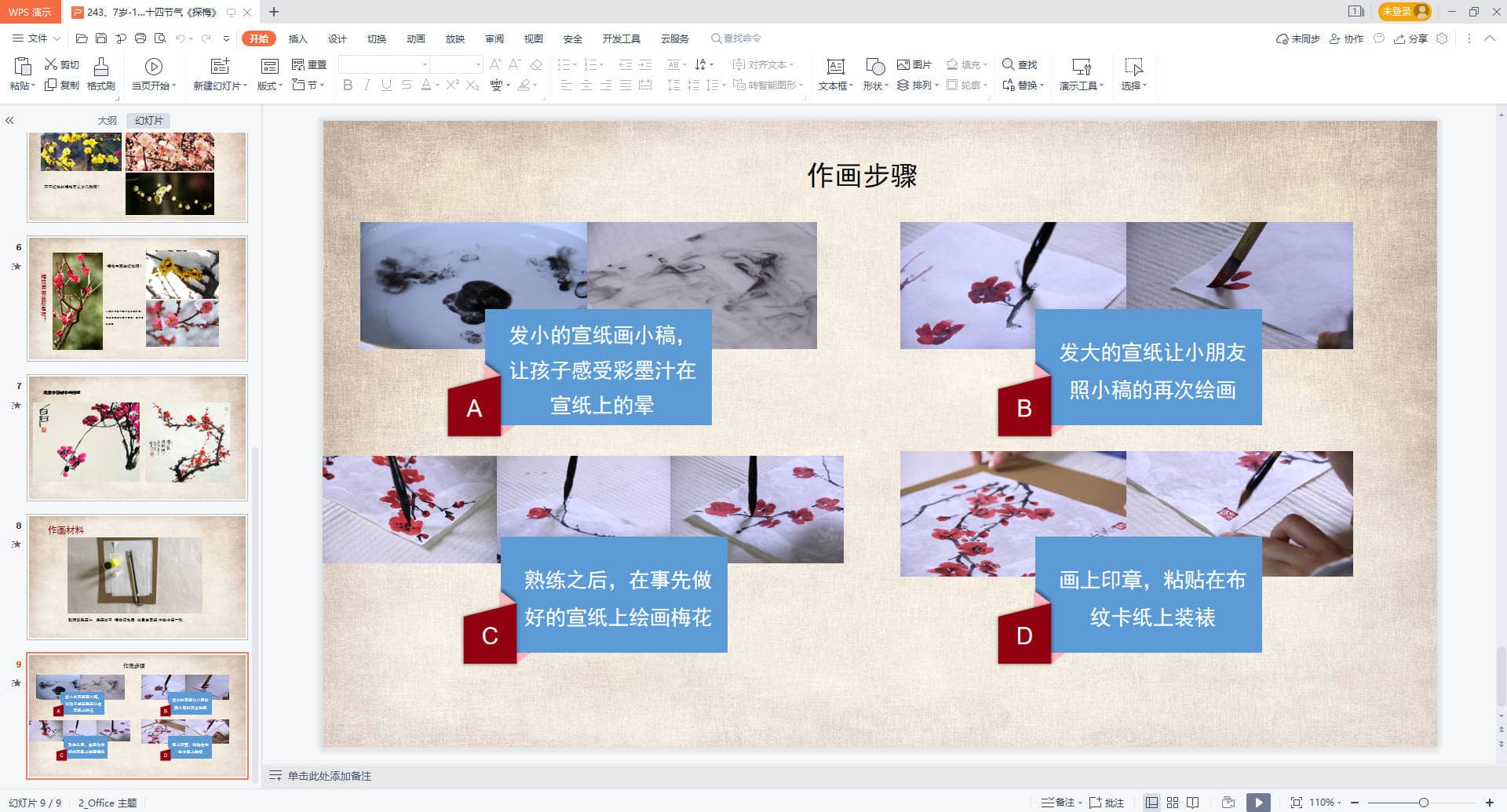Open the font color dropdown arrow
1507x812 pixels.
click(436, 86)
